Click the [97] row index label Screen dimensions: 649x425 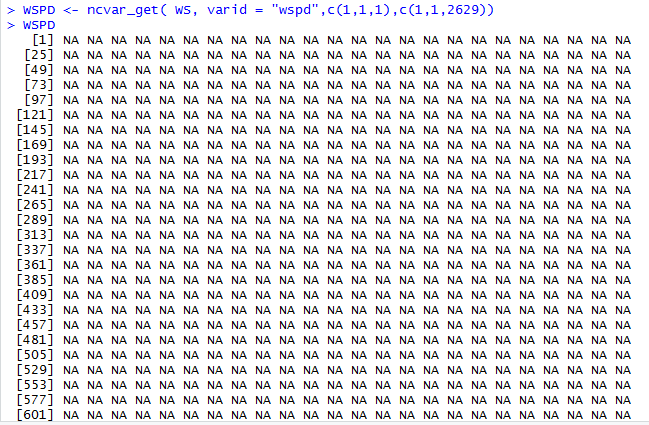[x=39, y=100]
